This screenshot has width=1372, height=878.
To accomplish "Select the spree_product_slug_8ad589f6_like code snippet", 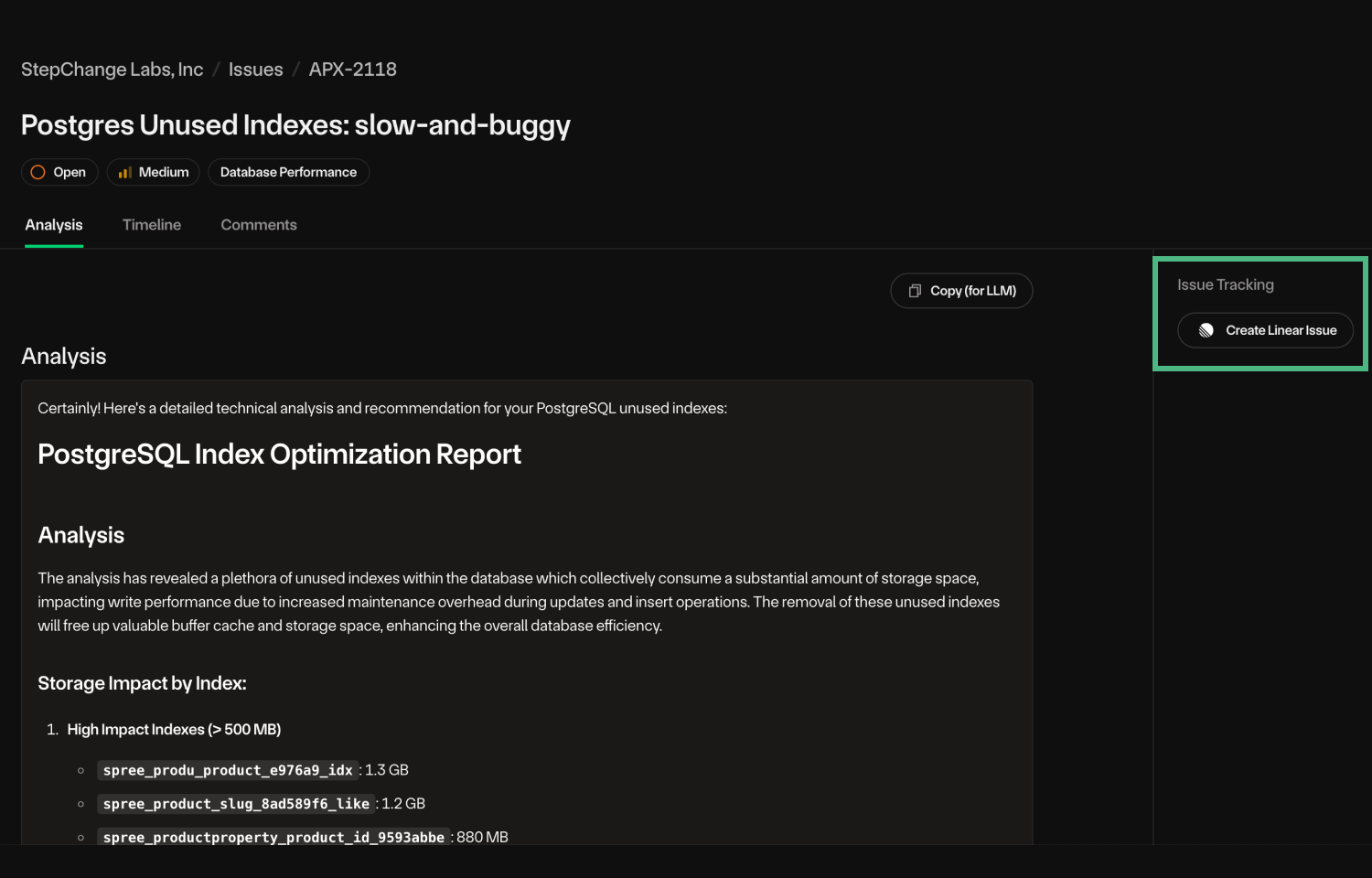I will [x=235, y=804].
